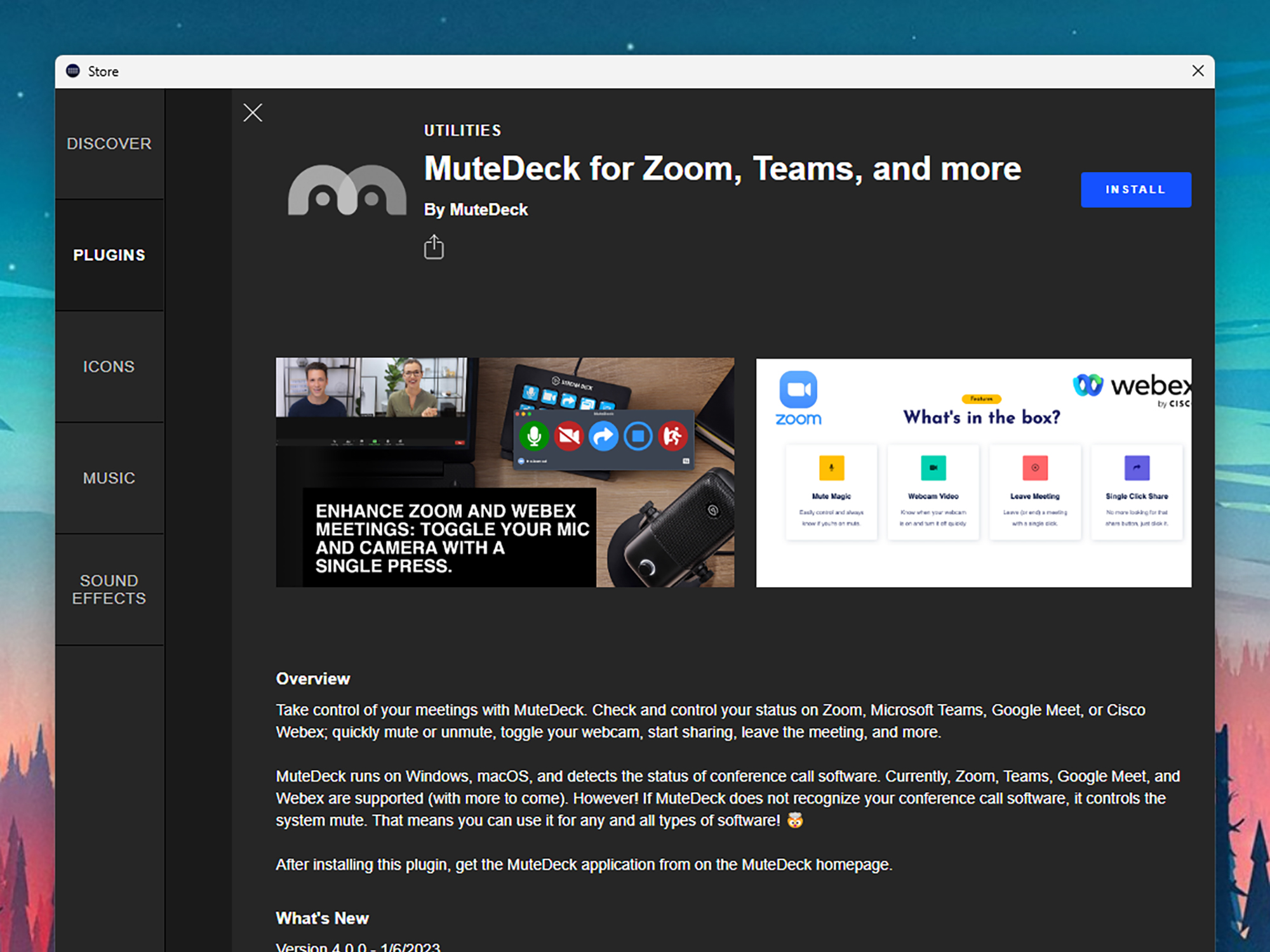Click the INSTALL button for MuteDeck plugin

click(1135, 189)
